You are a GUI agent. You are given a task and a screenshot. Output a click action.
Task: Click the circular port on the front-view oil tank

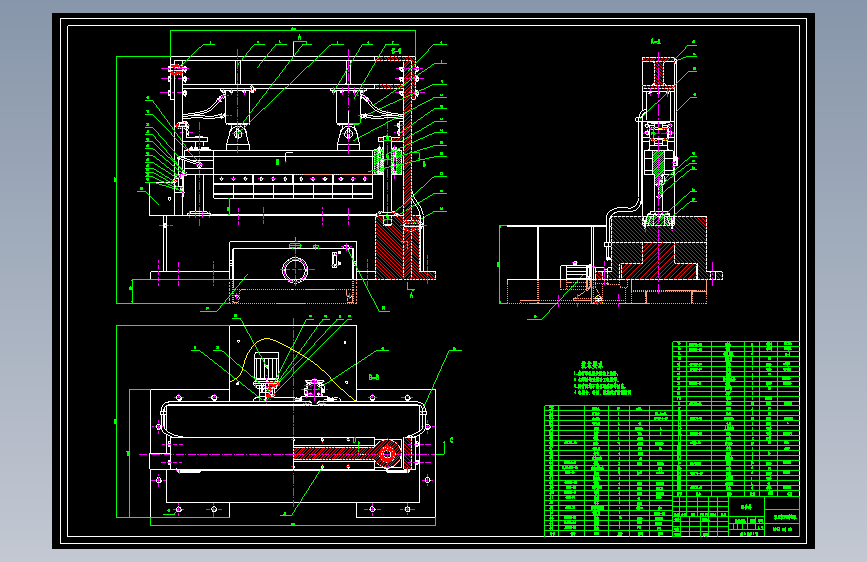[295, 270]
